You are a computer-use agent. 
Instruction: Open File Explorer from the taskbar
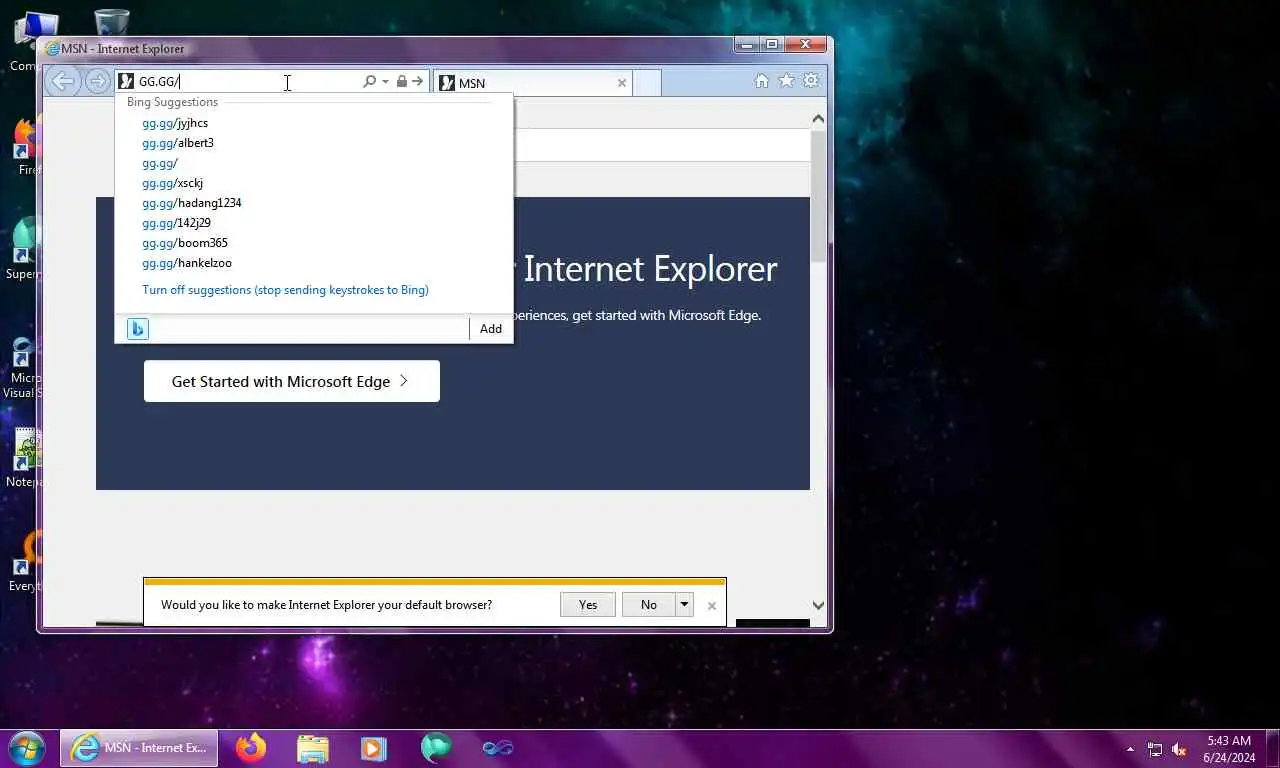[313, 748]
